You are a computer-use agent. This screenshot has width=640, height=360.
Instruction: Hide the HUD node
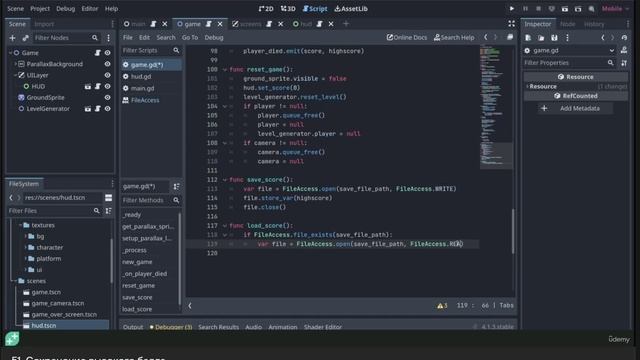click(x=107, y=87)
